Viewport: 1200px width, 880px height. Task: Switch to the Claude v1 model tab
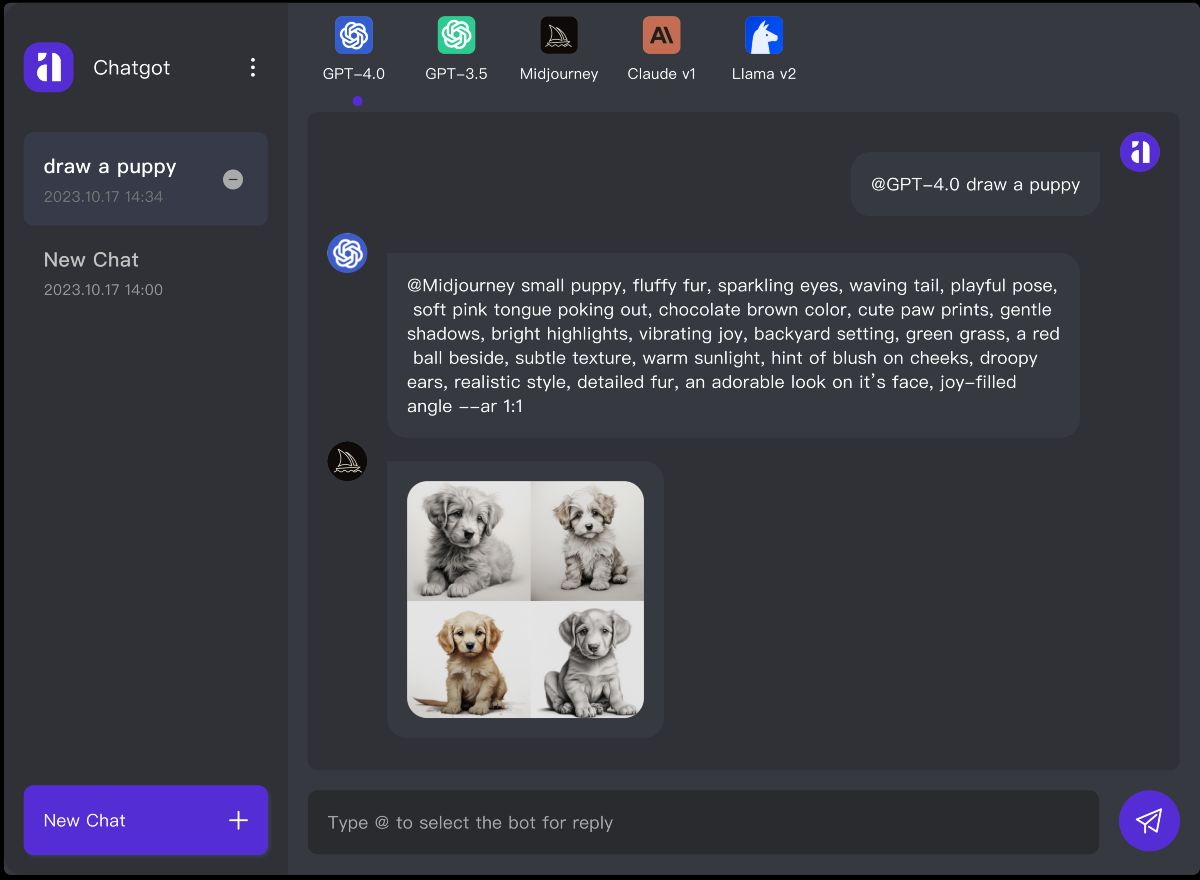[661, 50]
